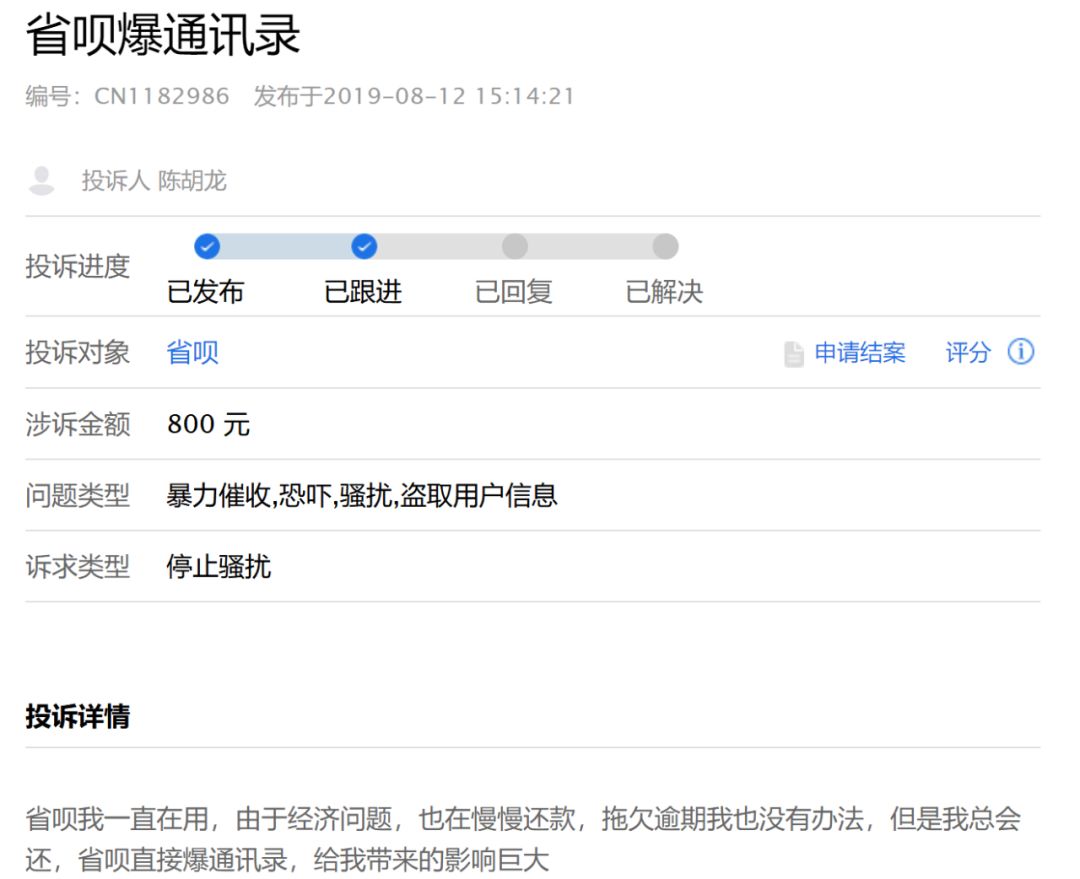Click the 省呗爆通讯录 page title

click(x=163, y=35)
